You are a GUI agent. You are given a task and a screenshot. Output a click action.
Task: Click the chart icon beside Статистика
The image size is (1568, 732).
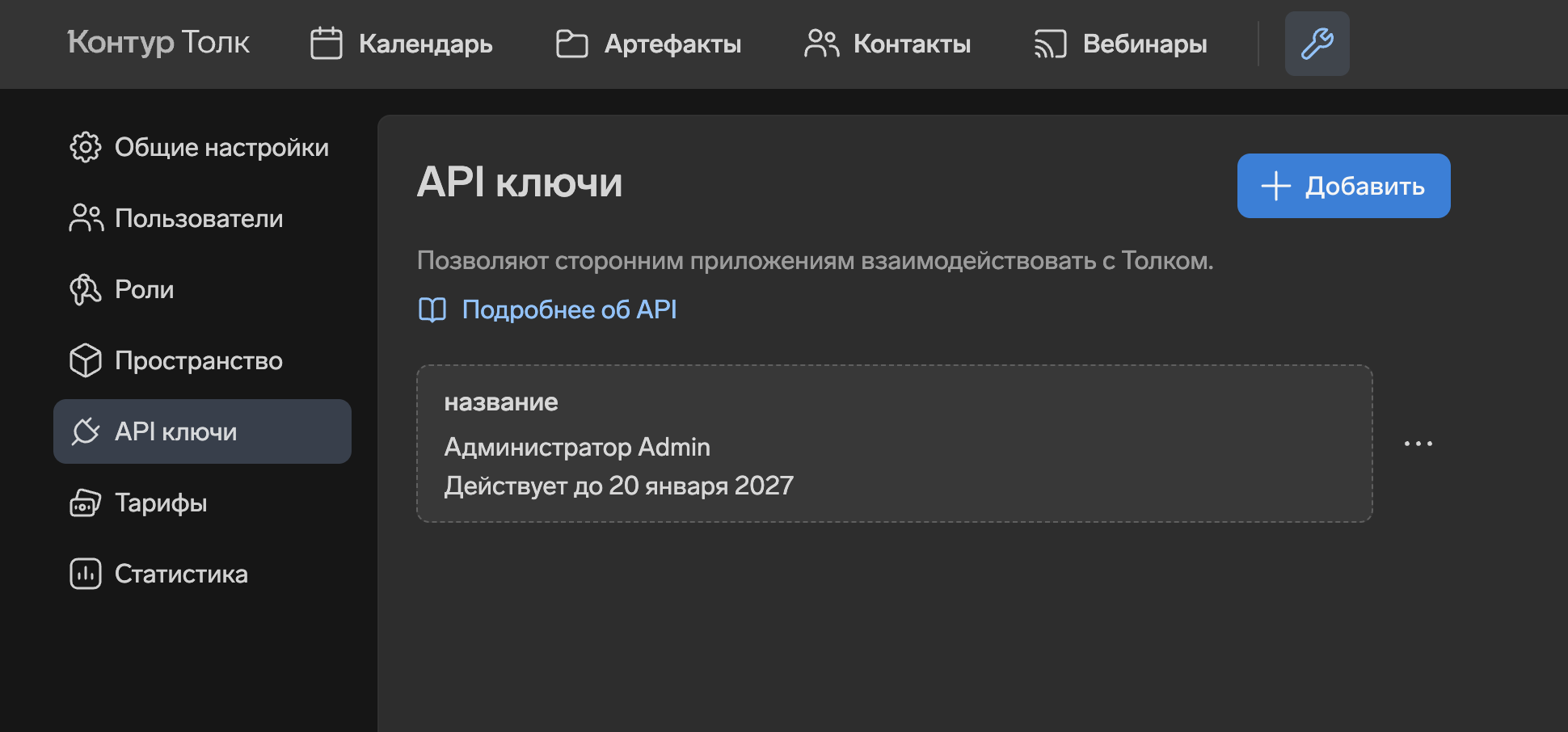point(86,574)
